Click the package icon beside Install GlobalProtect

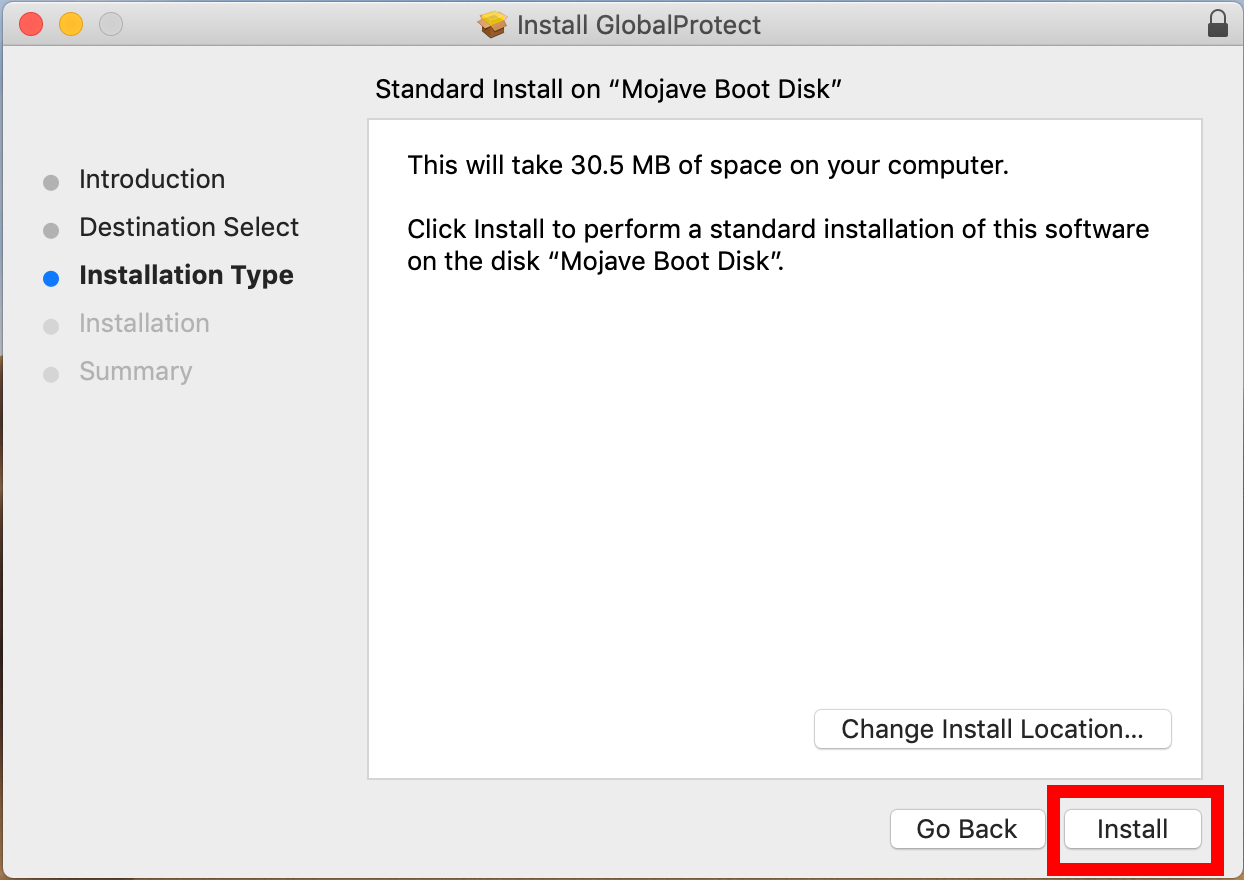click(x=493, y=24)
